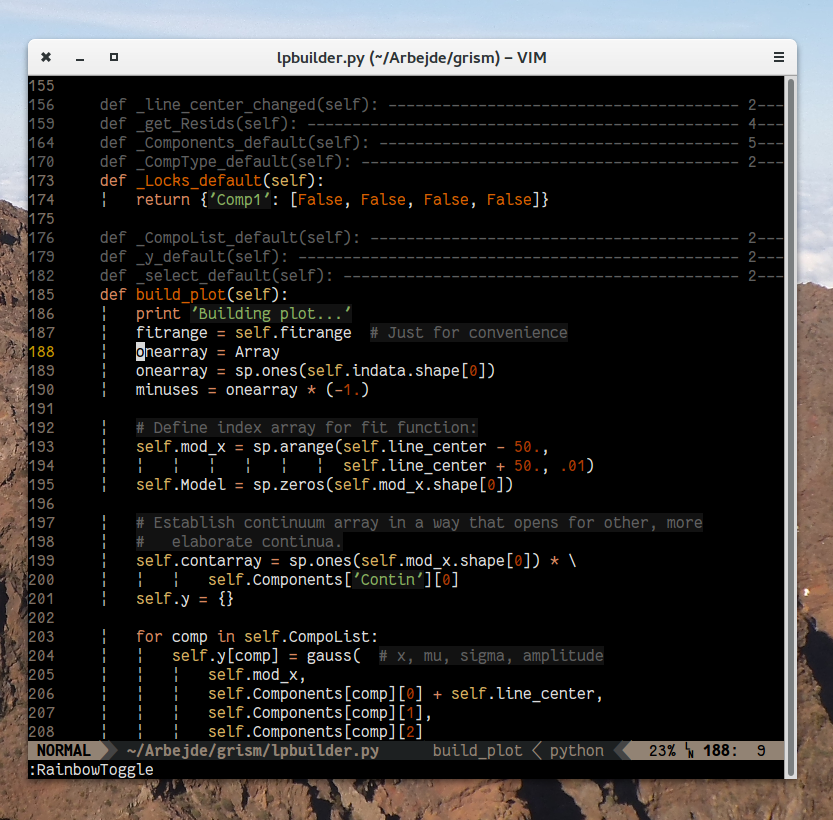The image size is (833, 820).
Task: Click 'self.y = {}' on line 201
Action: click(x=185, y=599)
